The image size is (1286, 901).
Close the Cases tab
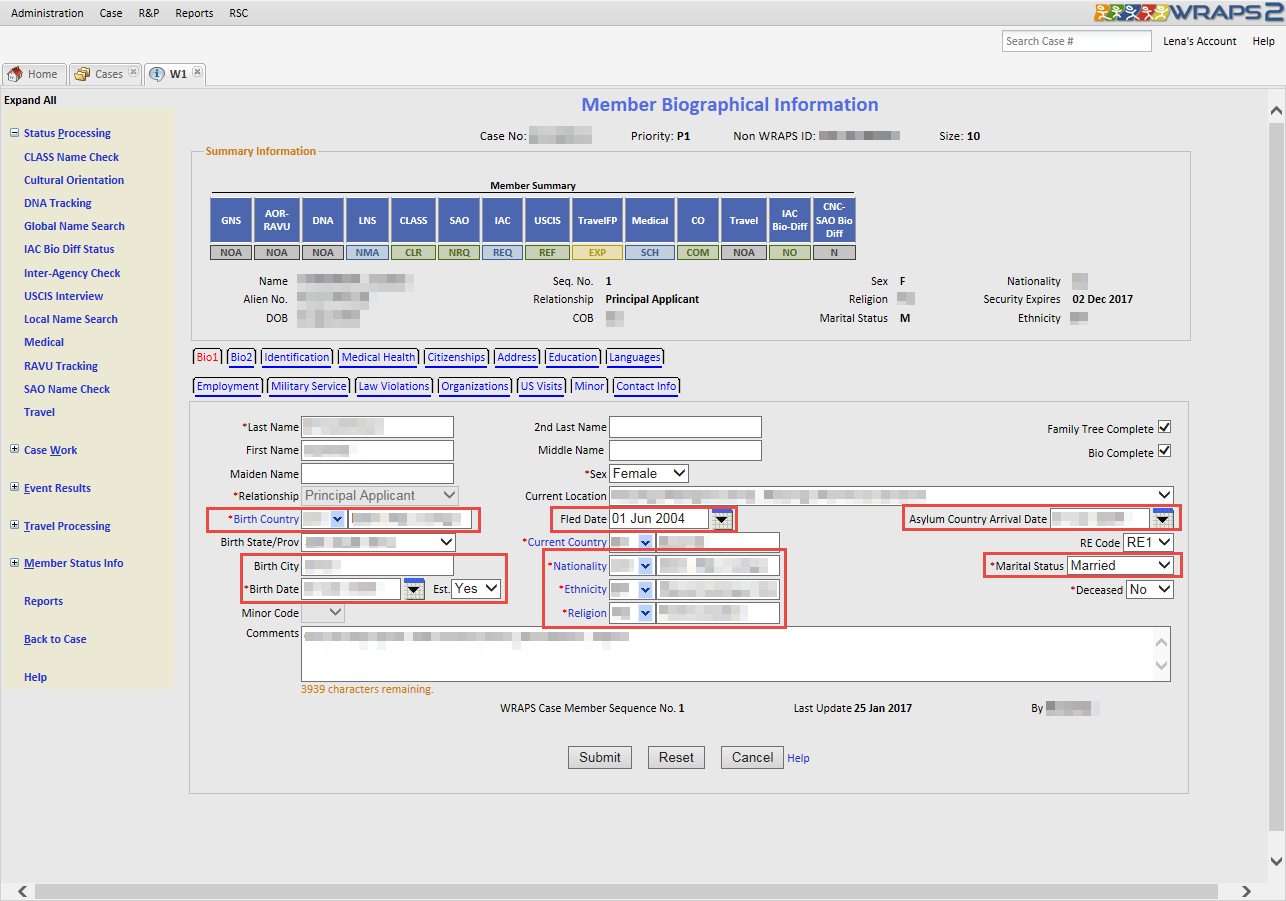133,73
